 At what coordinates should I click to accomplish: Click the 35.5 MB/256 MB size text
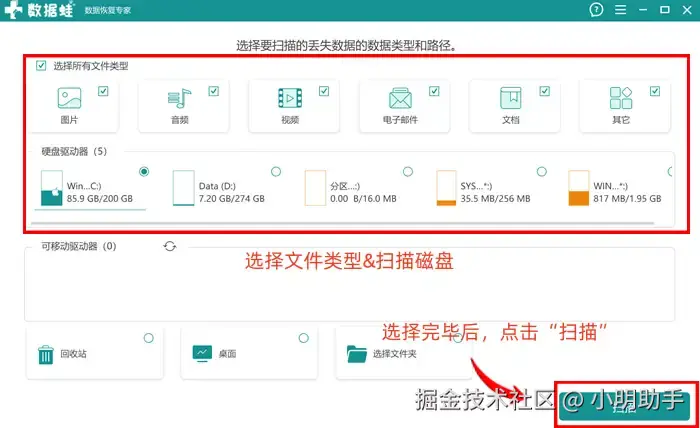click(x=496, y=199)
